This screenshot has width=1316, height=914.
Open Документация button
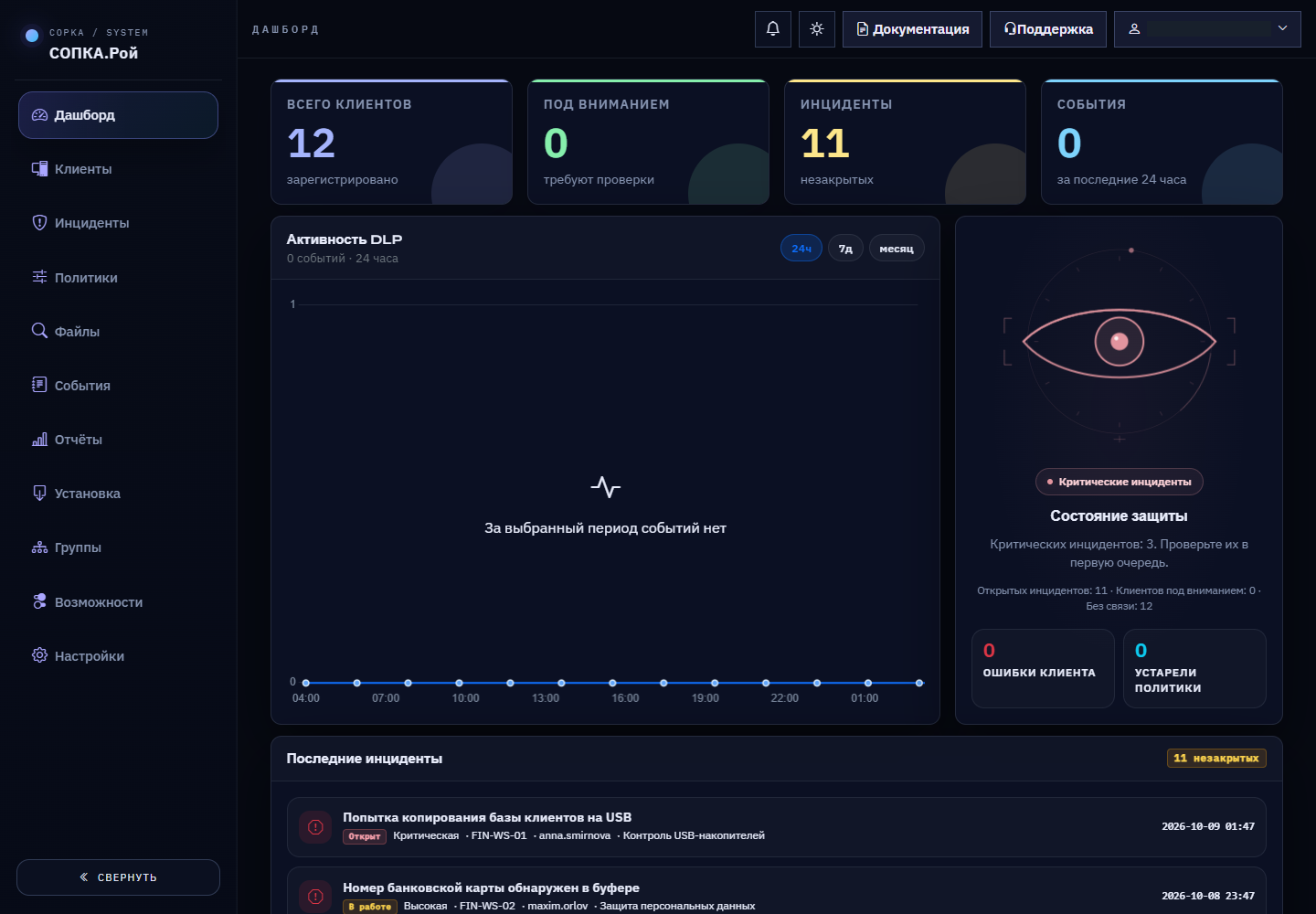click(912, 29)
